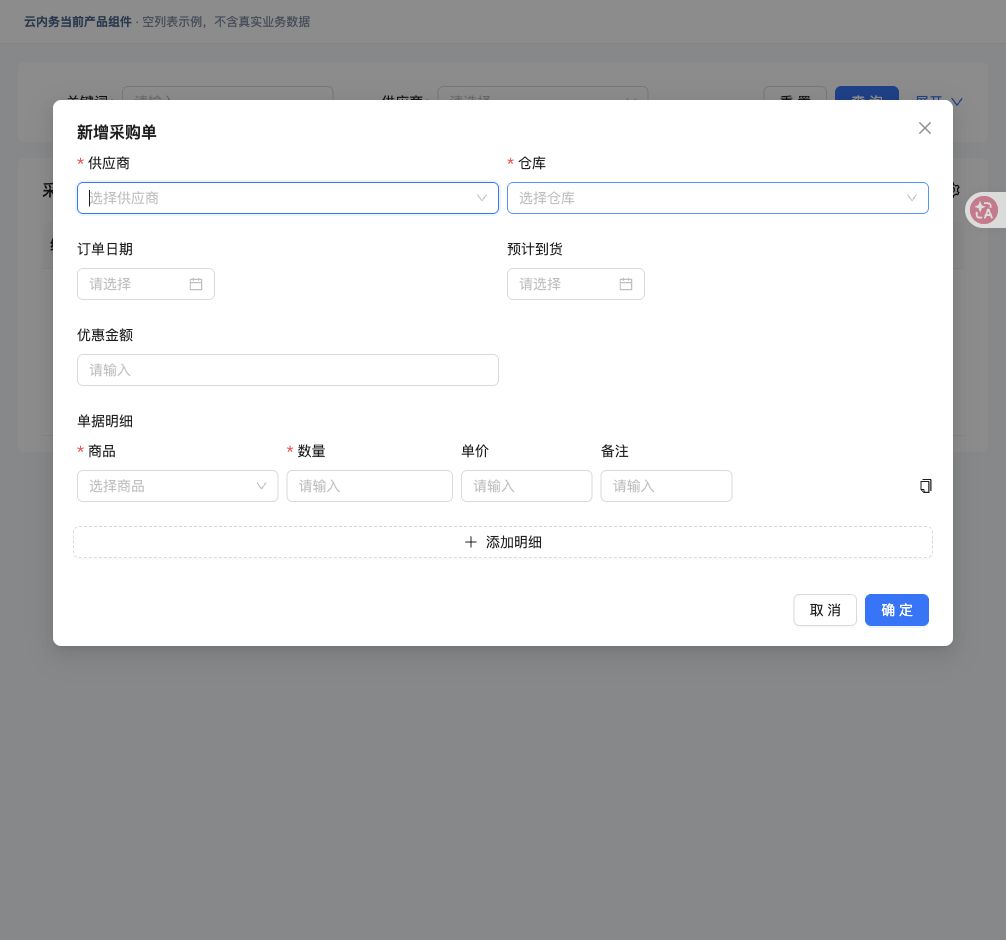This screenshot has height=940, width=1006.
Task: Focus the 备注 input field
Action: pyautogui.click(x=666, y=486)
